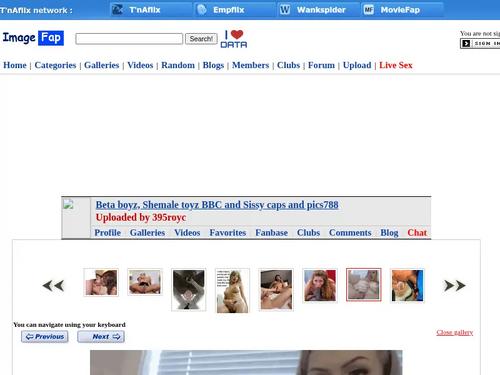Select the red-bordered highlighted thumbnail
Image resolution: width=500 pixels, height=375 pixels.
tap(364, 285)
